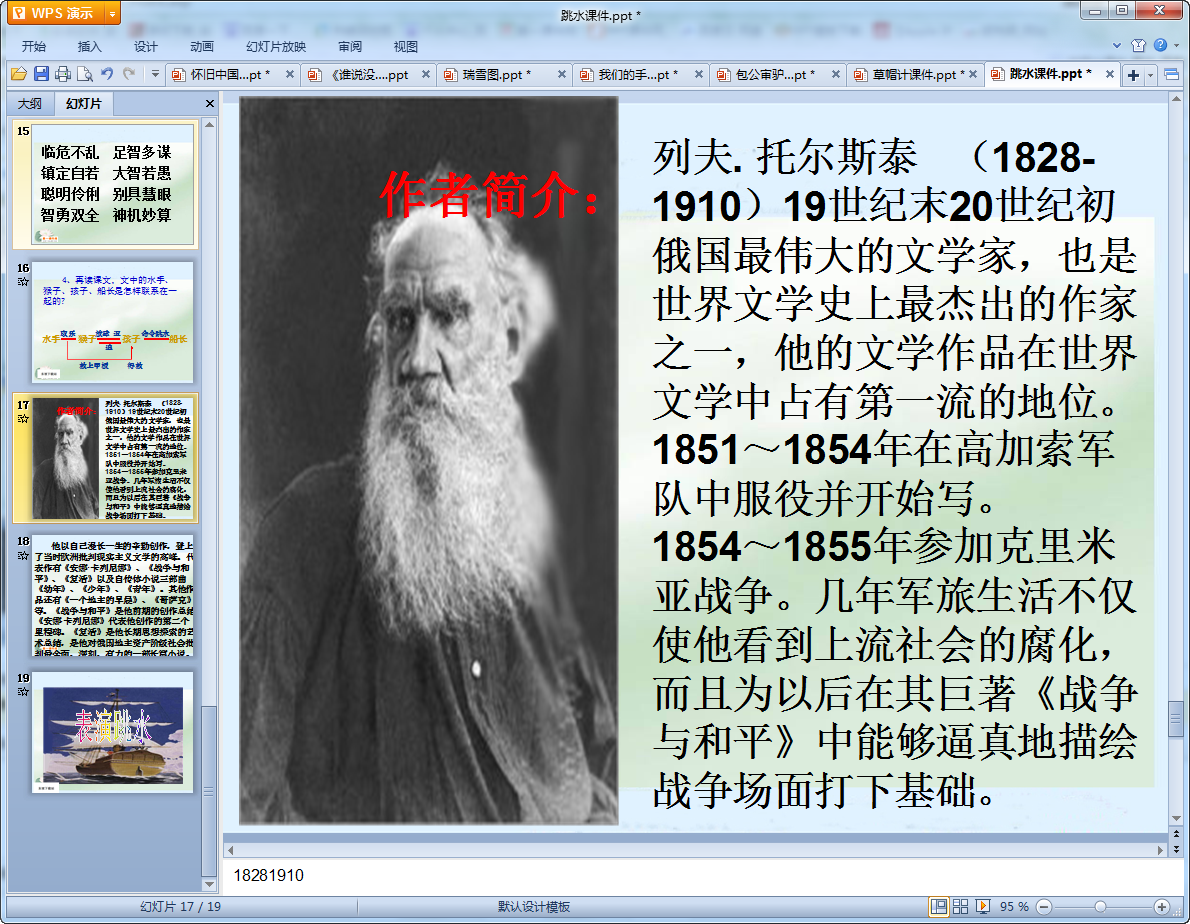This screenshot has height=924, width=1190.
Task: Switch to the 大纲 outline pane tab
Action: point(30,104)
